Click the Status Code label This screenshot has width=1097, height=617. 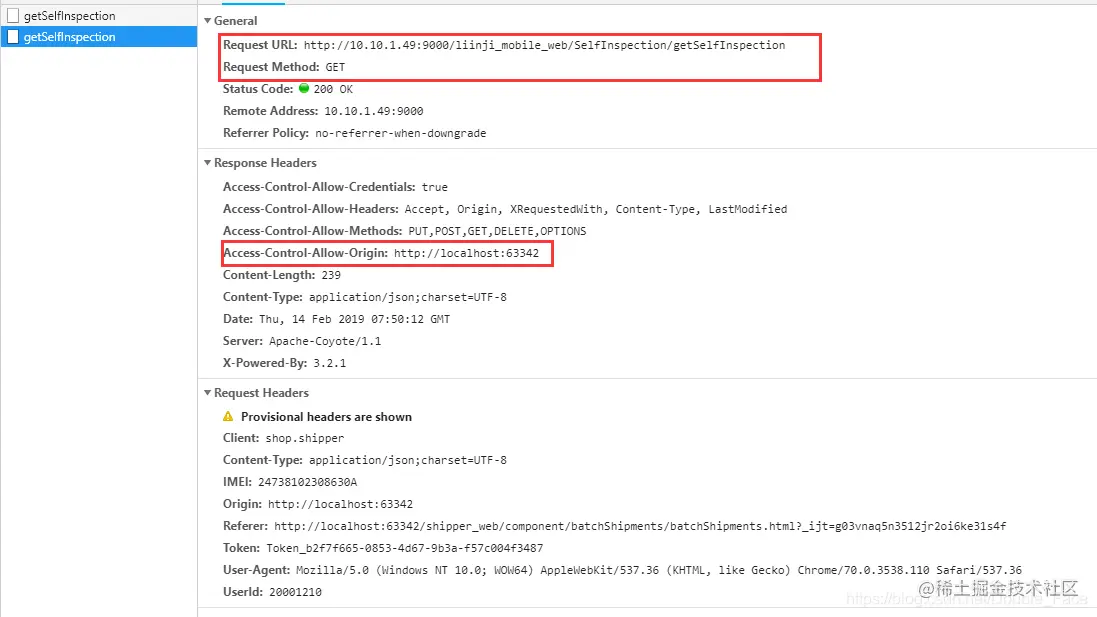point(258,89)
